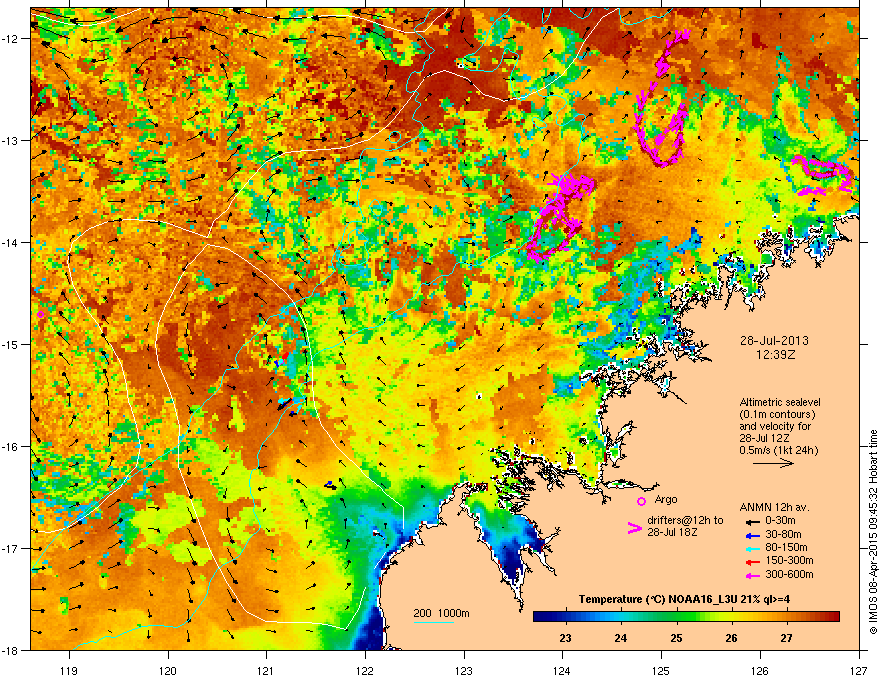Image resolution: width=880 pixels, height=680 pixels.
Task: Click the colorbar tick label '26'
Action: click(x=731, y=638)
